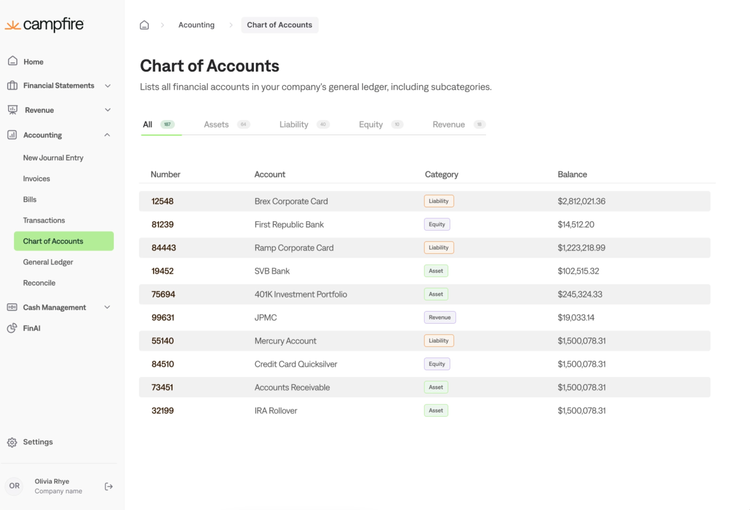Click balance $14,512.20
The image size is (750, 510).
(x=576, y=225)
